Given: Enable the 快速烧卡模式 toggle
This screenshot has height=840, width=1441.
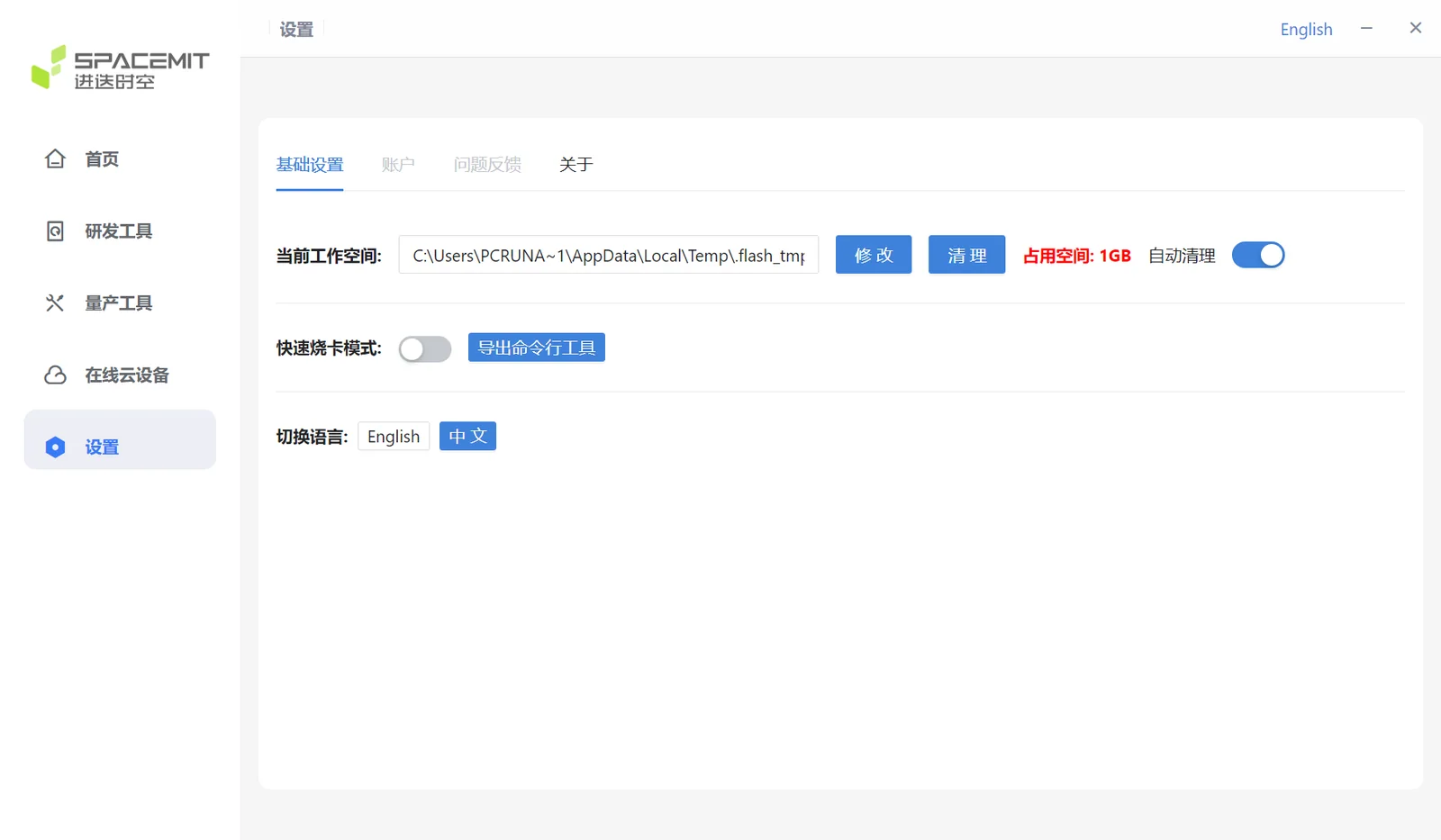Looking at the screenshot, I should (425, 348).
